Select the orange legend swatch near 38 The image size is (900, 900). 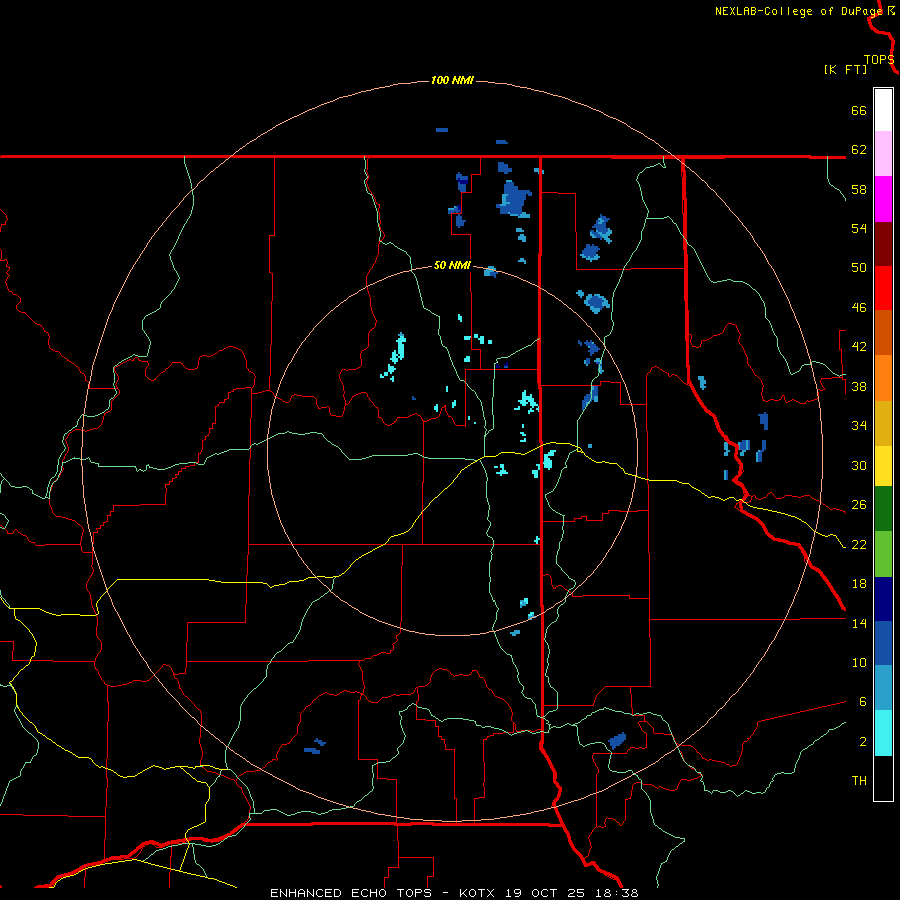point(883,378)
